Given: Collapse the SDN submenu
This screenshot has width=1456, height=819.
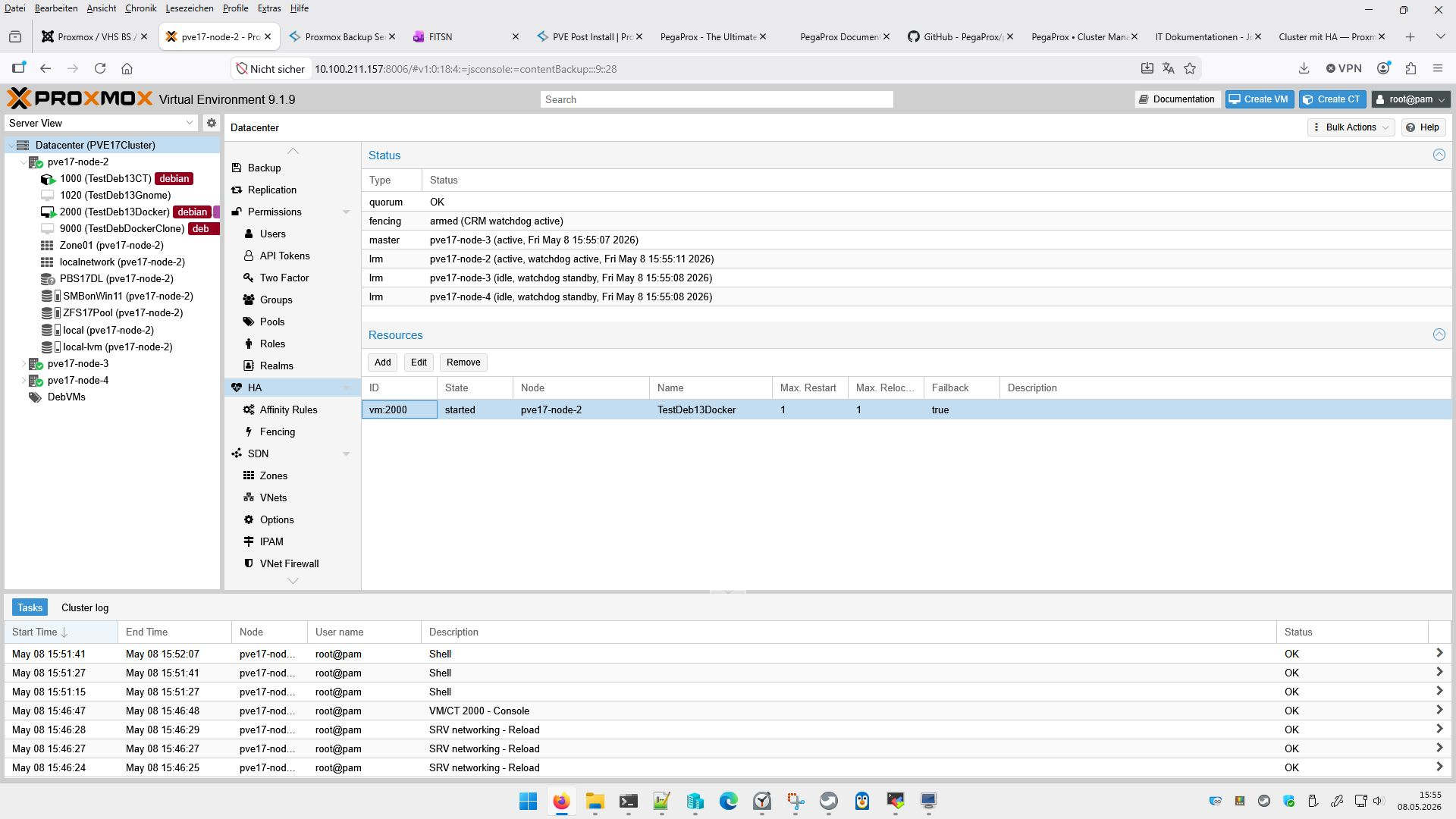Looking at the screenshot, I should [x=346, y=454].
